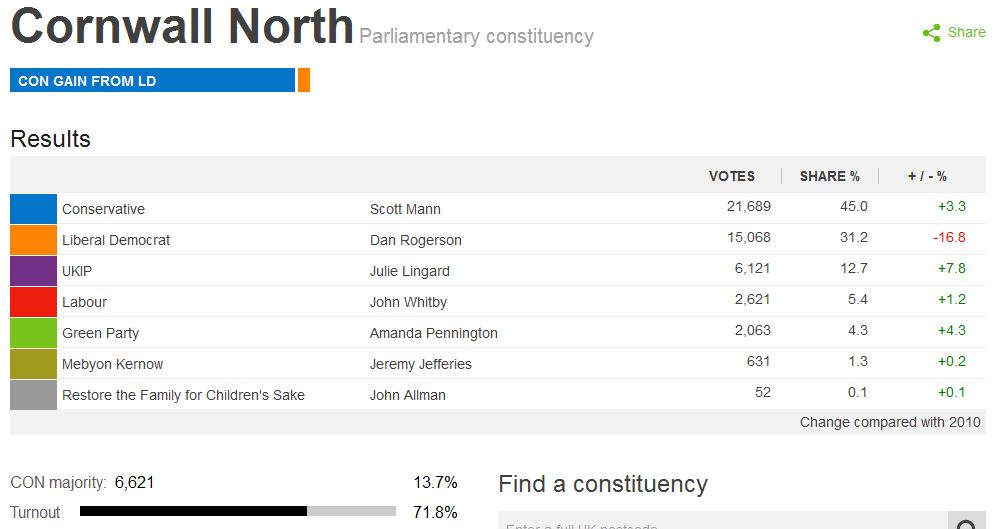Click the Cornwall North constituency heading
The image size is (998, 529).
tap(182, 27)
